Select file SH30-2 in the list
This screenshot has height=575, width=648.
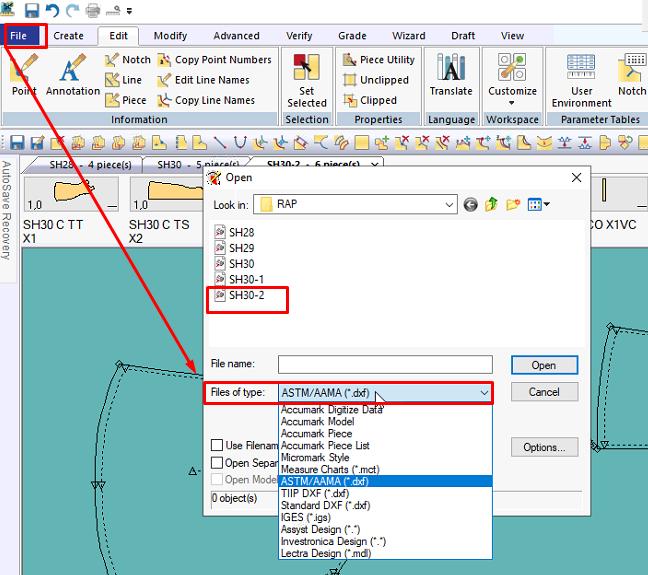(x=240, y=295)
